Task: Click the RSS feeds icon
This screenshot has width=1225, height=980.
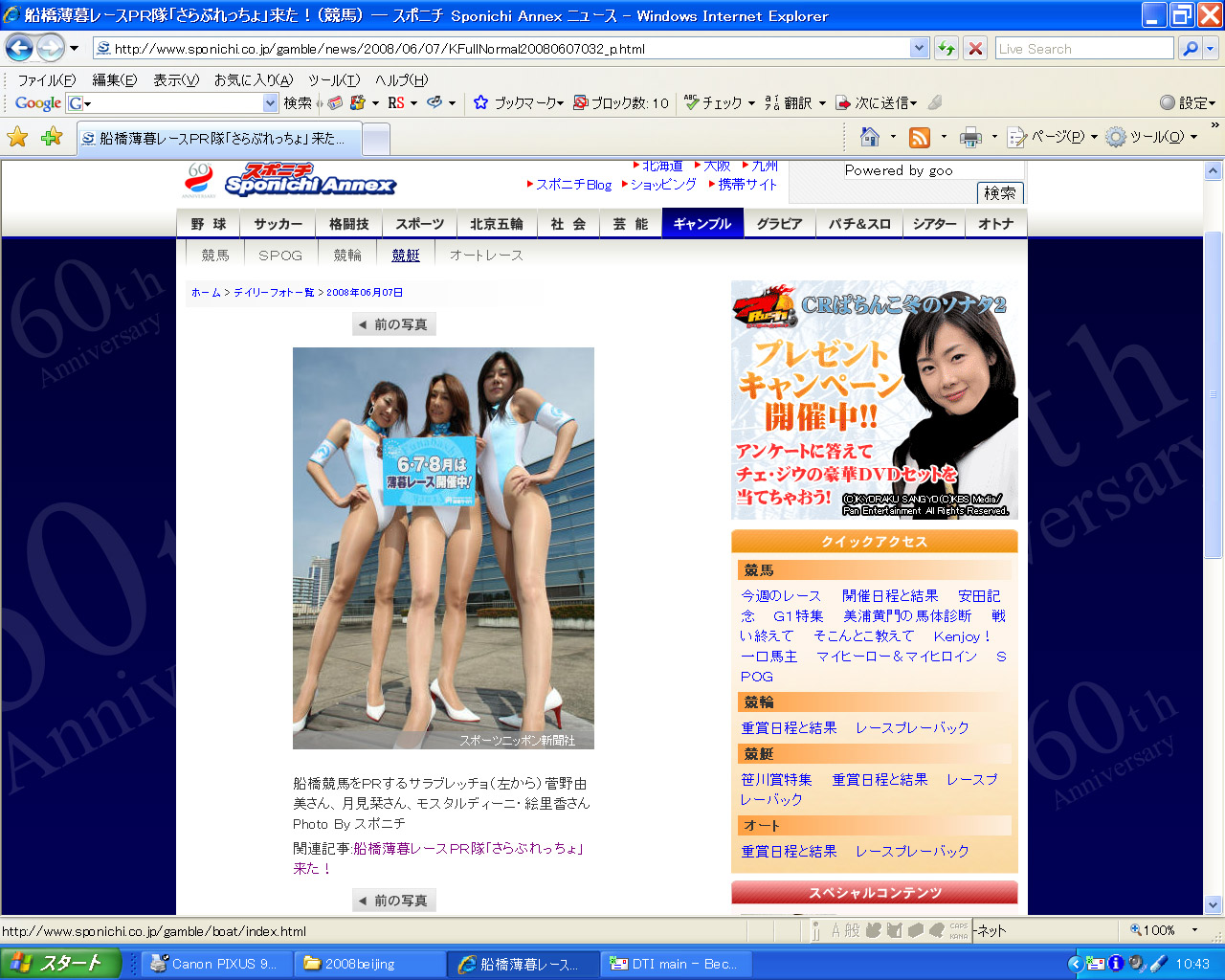Action: [920, 138]
